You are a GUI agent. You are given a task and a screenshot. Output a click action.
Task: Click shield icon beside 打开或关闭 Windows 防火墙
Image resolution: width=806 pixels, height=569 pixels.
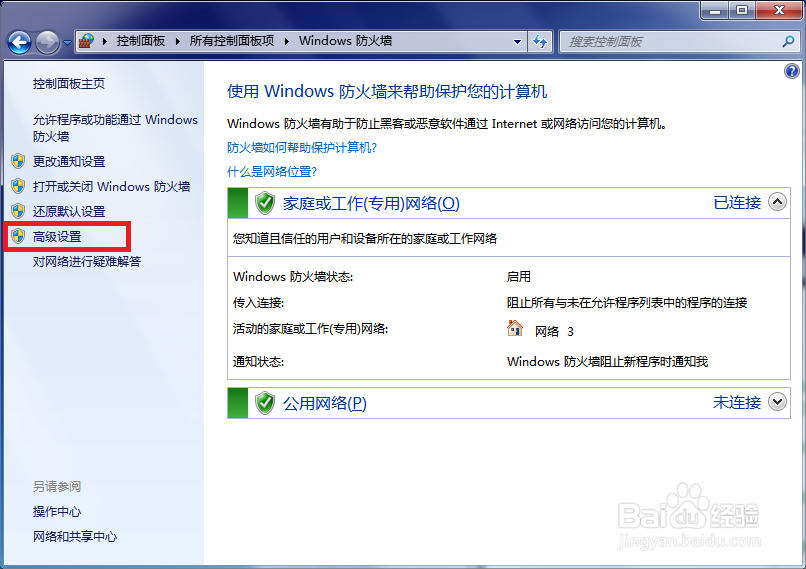(19, 186)
